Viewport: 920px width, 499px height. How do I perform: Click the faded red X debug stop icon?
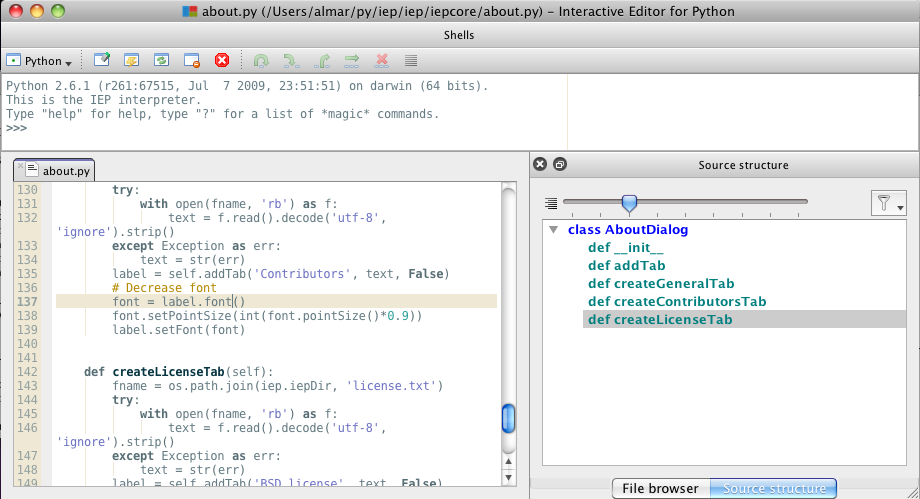pyautogui.click(x=382, y=60)
